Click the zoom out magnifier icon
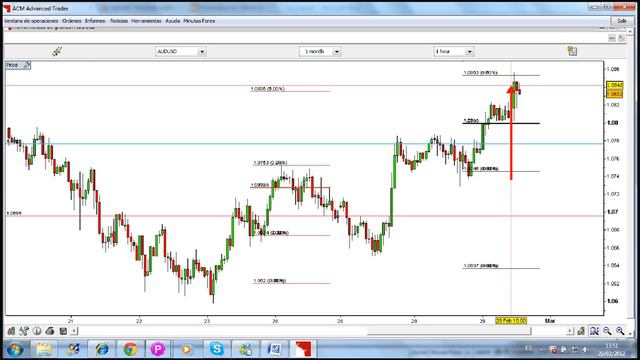 tap(607, 331)
